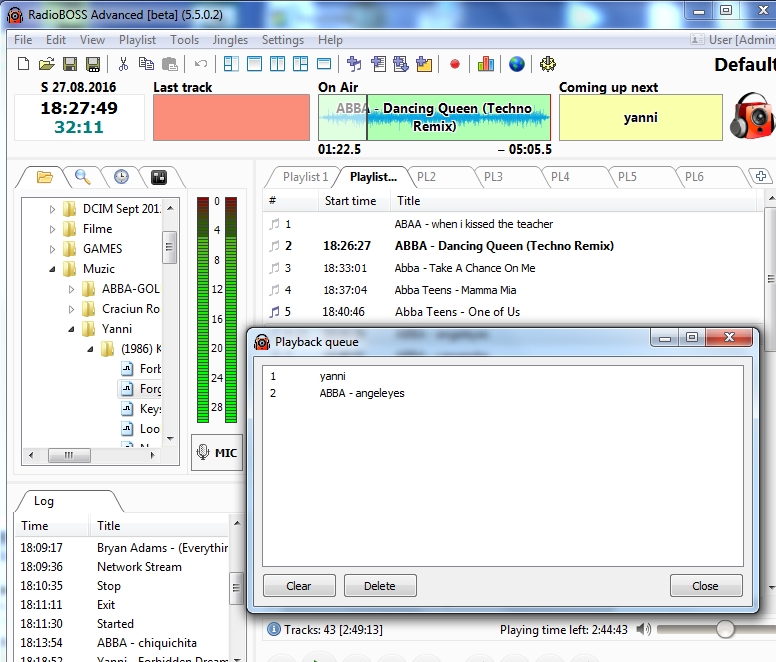The image size is (776, 662).
Task: Click the volume slider handle
Action: 725,629
